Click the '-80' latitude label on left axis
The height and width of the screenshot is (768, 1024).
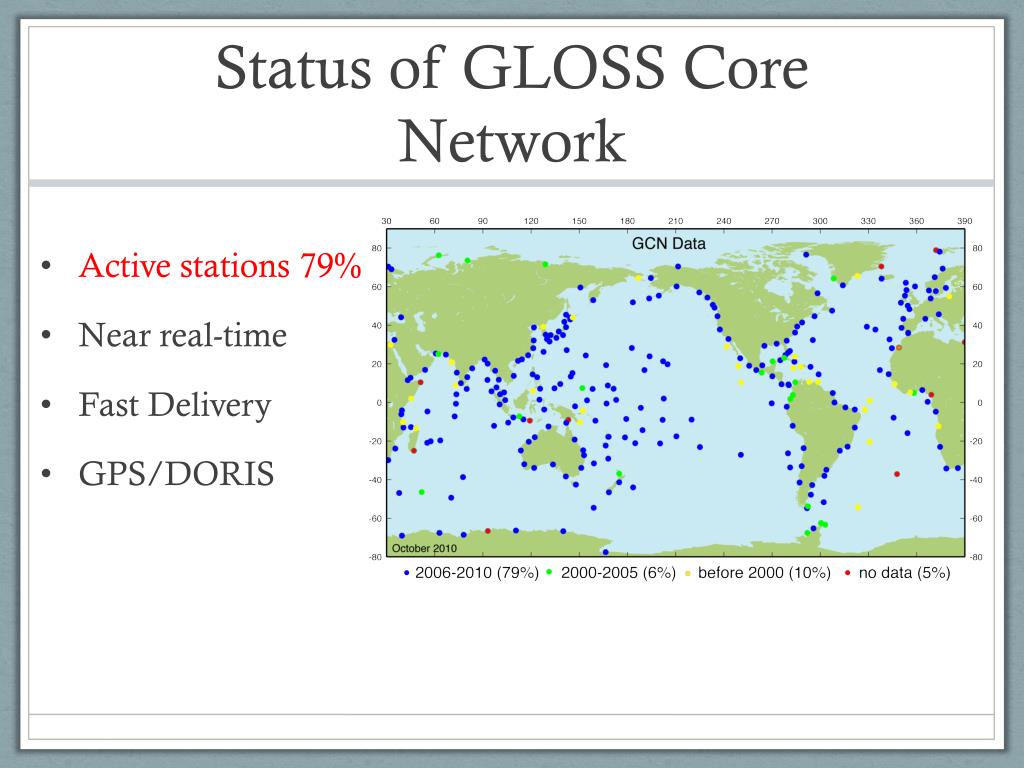pos(375,557)
